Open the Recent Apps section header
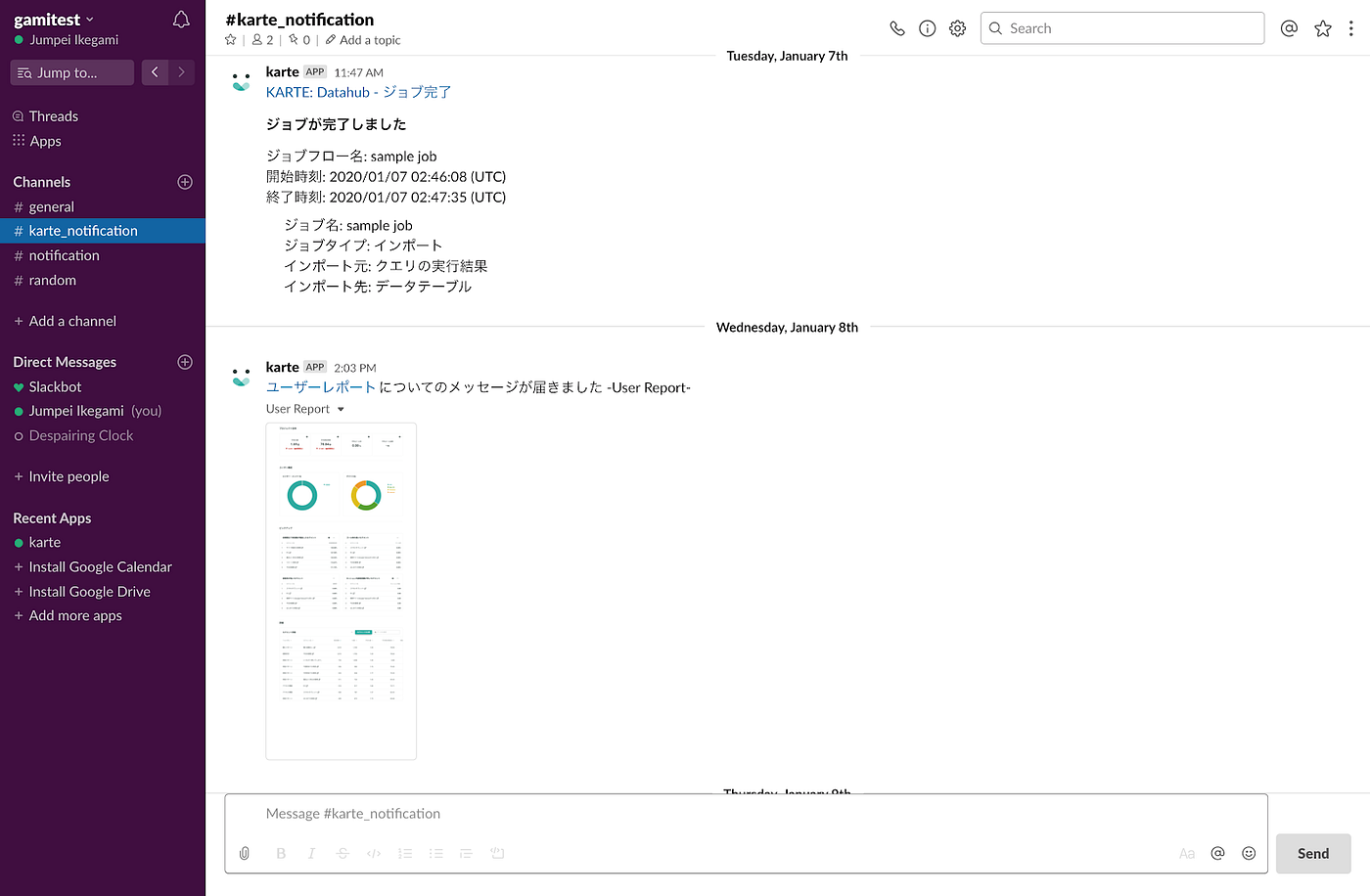 click(x=52, y=518)
